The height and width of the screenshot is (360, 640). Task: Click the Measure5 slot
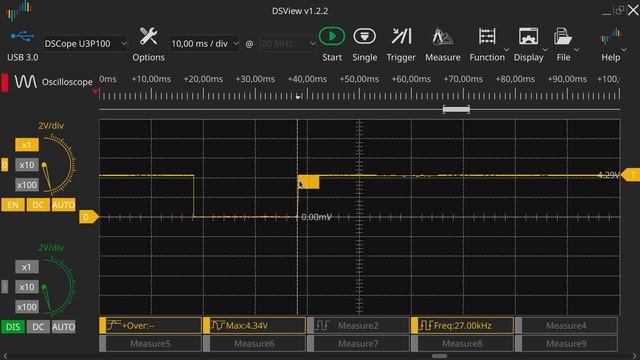pos(150,344)
